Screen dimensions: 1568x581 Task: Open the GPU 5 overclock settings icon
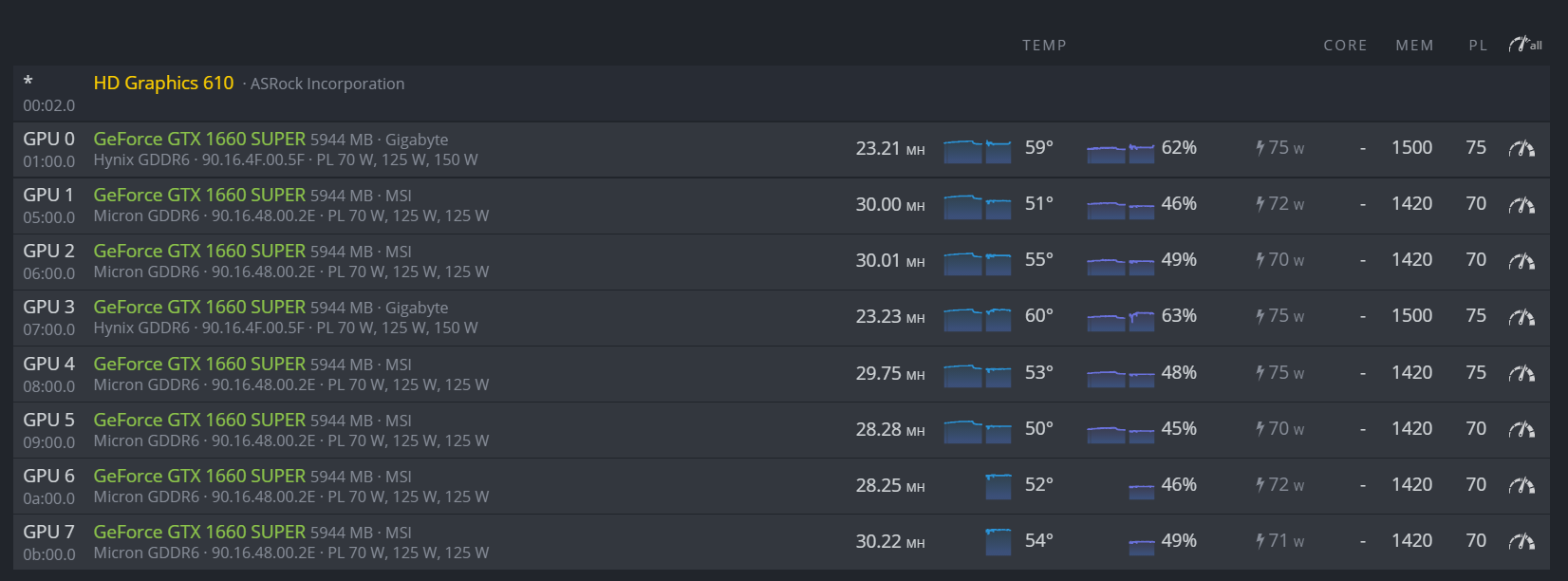(x=1521, y=429)
